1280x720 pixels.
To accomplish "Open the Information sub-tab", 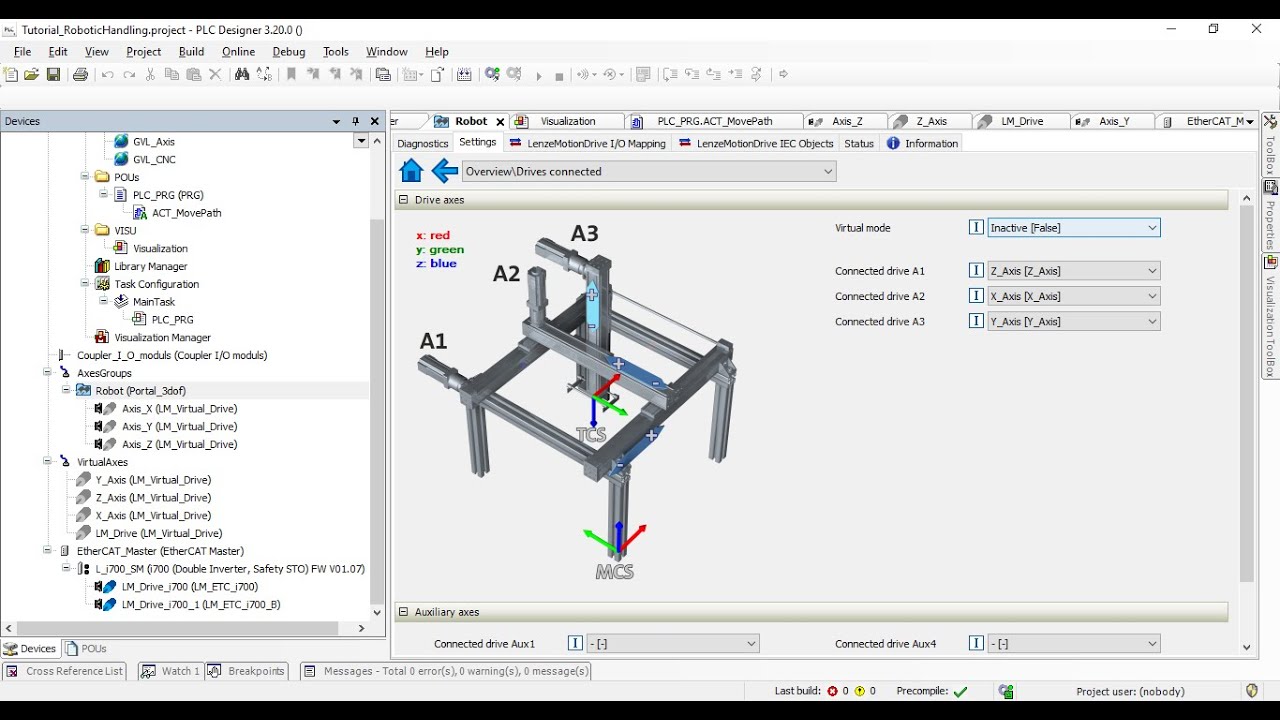I will pyautogui.click(x=922, y=144).
